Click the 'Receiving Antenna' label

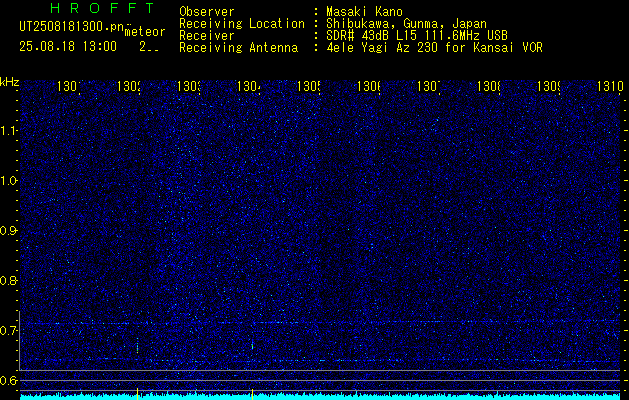(239, 48)
